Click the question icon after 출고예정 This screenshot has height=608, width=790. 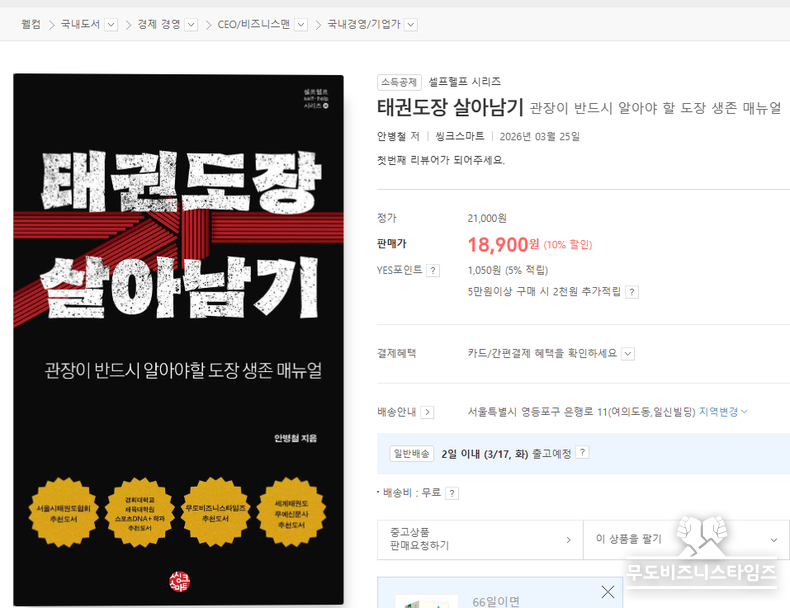point(582,453)
